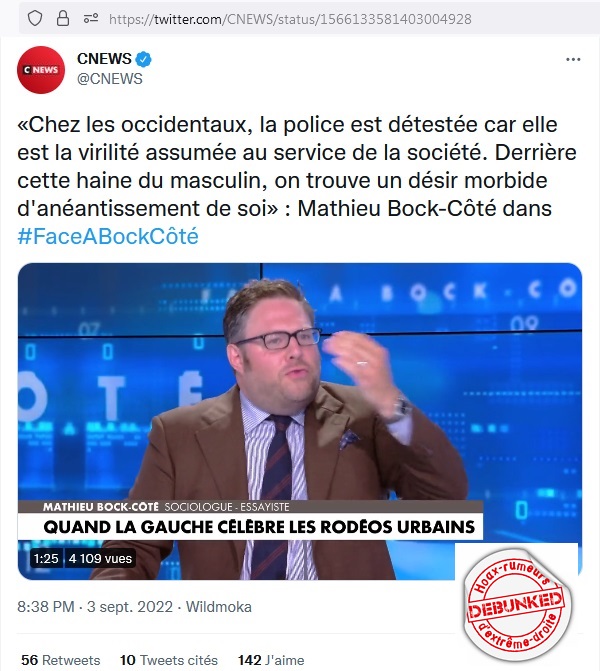View the 142 J'aime likes list
The image size is (600, 671).
(271, 660)
